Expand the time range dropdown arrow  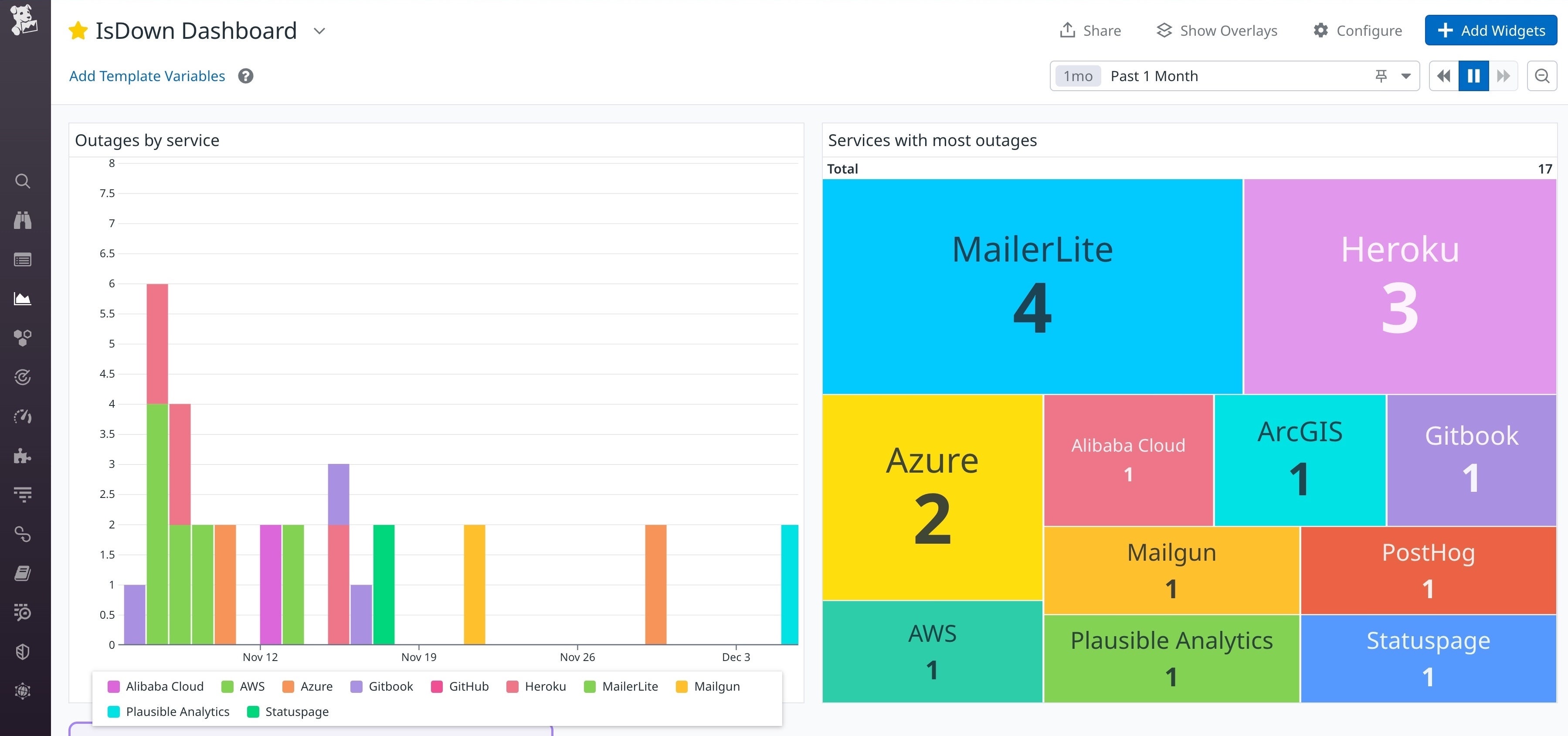coord(1406,75)
